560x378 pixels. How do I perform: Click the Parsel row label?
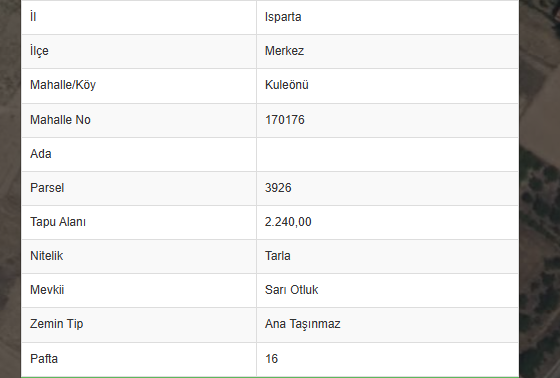coord(47,188)
